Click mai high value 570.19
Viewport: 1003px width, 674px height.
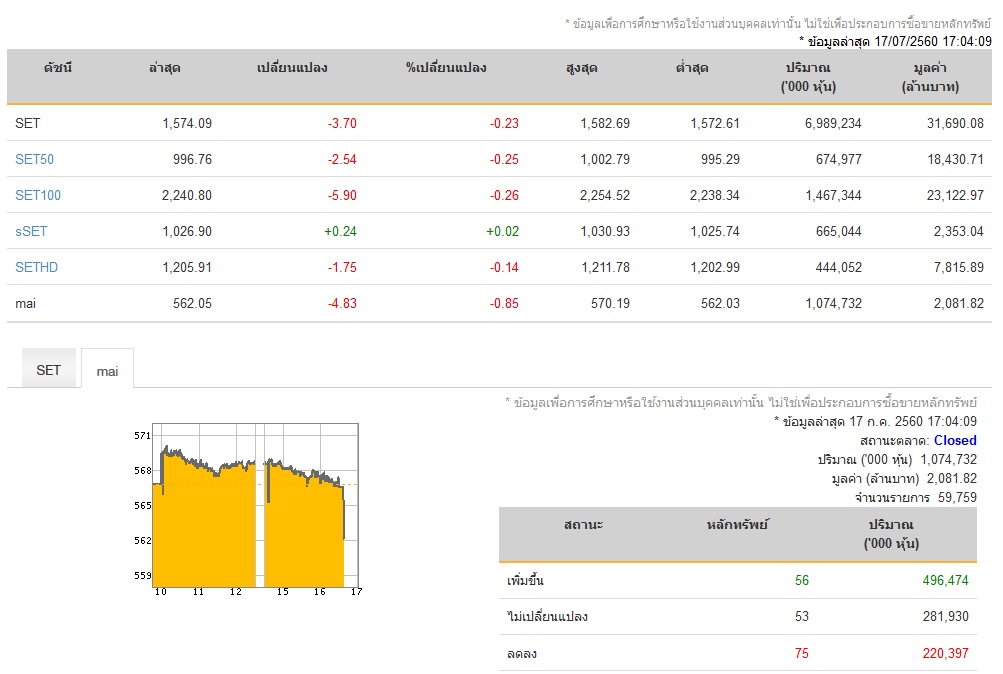[x=610, y=304]
